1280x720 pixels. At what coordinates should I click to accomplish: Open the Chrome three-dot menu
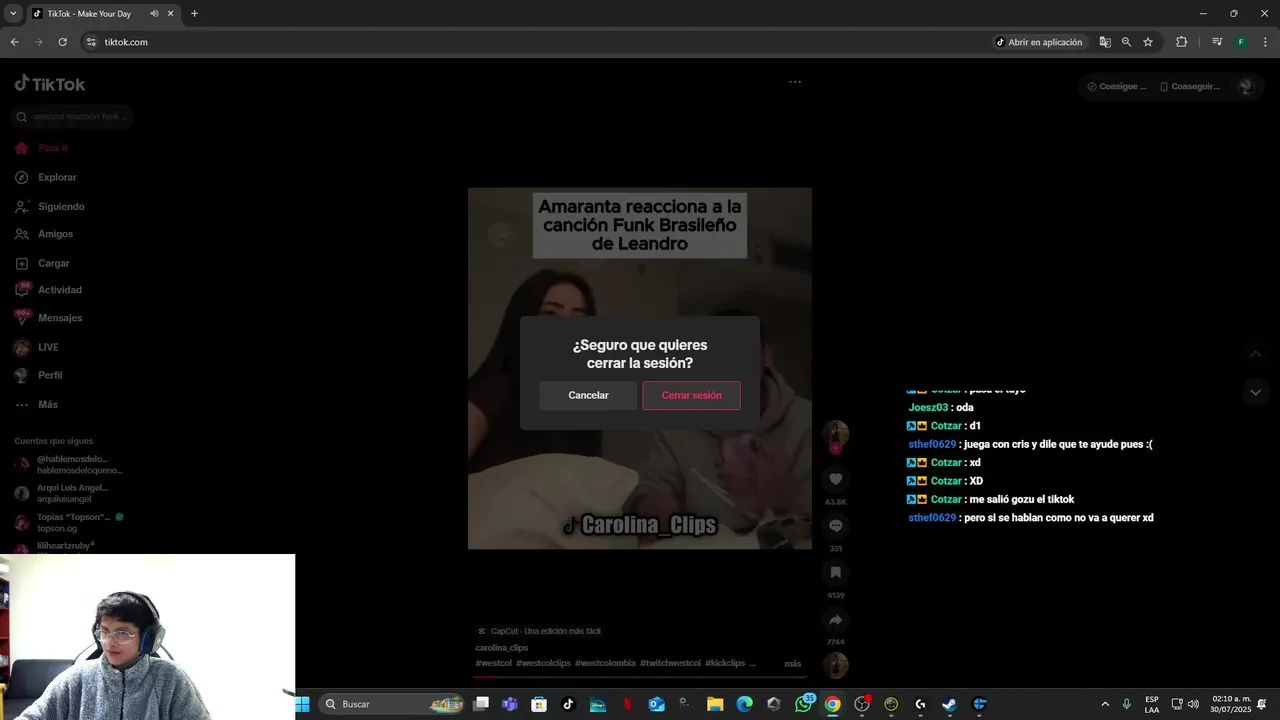[x=1266, y=42]
